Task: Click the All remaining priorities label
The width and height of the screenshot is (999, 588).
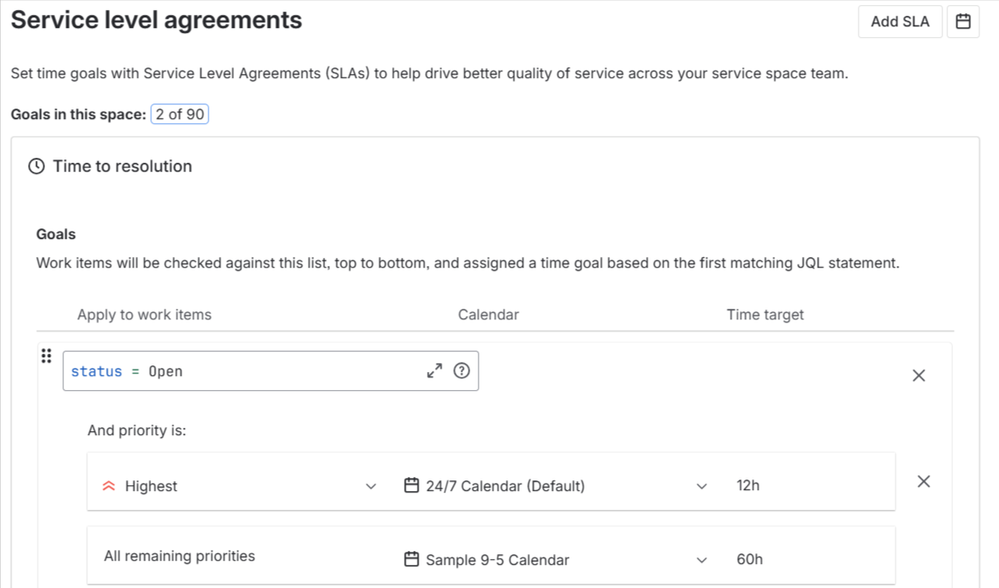Action: pos(179,556)
